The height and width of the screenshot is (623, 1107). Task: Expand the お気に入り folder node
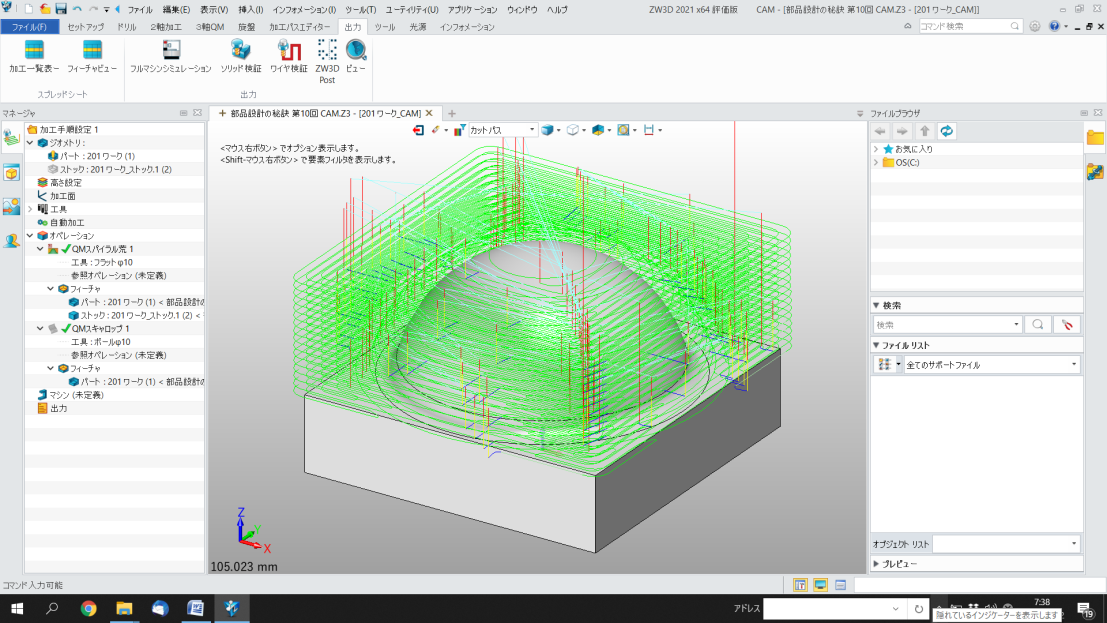click(876, 149)
